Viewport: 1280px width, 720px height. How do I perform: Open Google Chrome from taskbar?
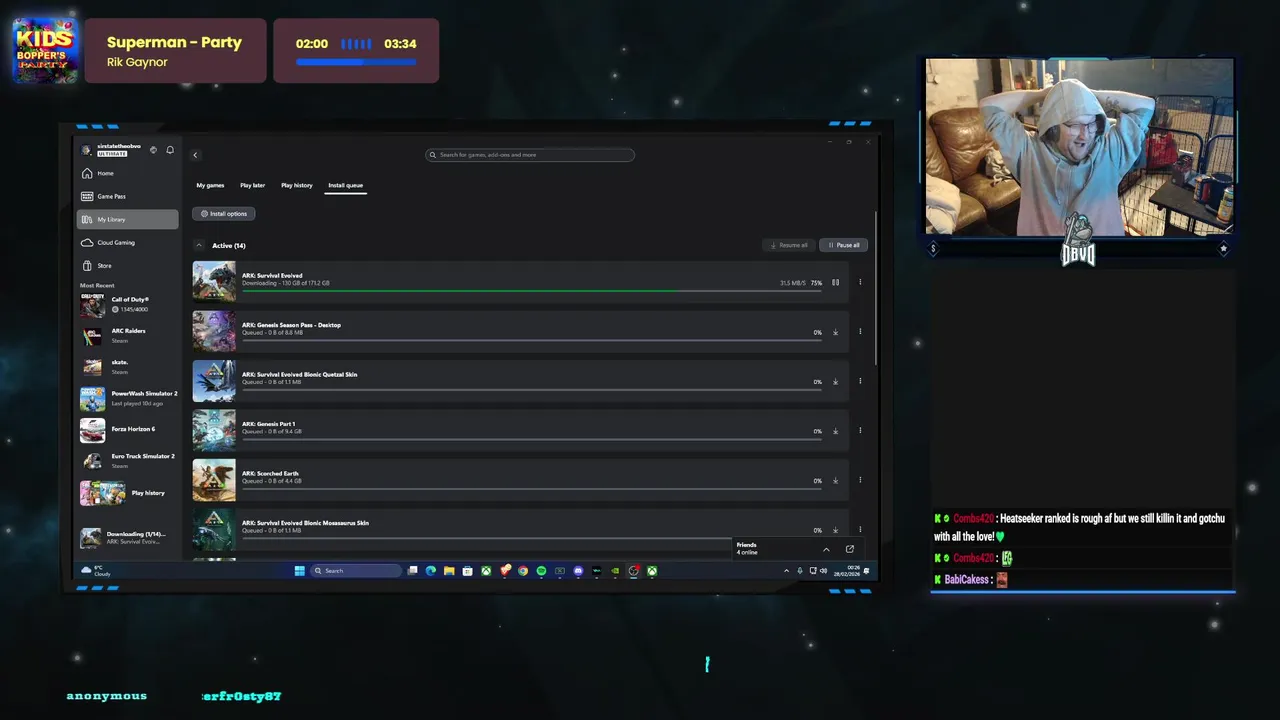click(523, 571)
